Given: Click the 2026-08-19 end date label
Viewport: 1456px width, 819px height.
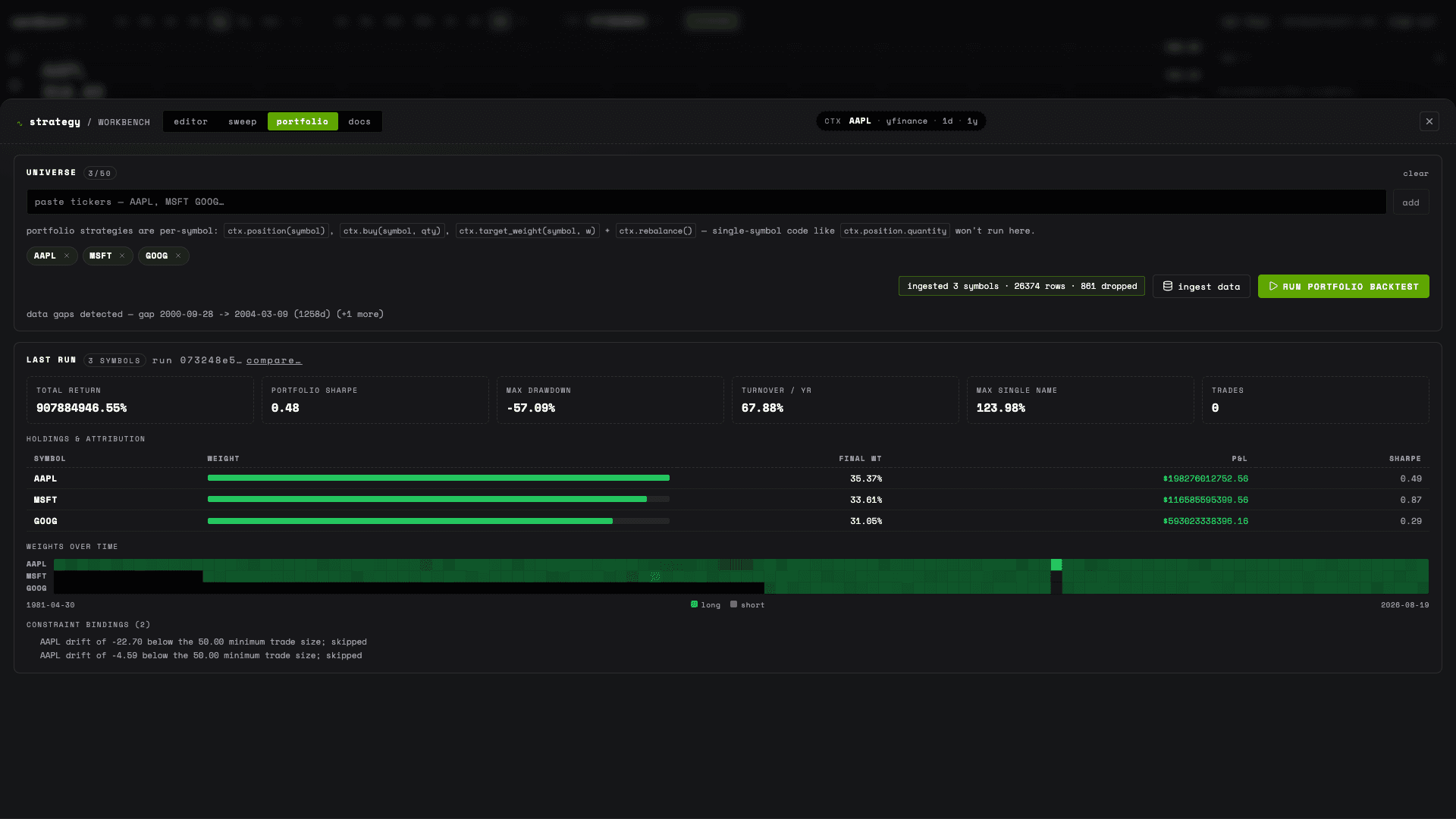Looking at the screenshot, I should 1404,605.
